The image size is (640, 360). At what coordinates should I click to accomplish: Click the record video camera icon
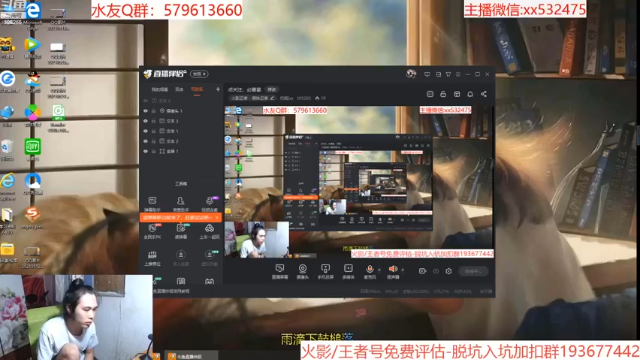[x=422, y=271]
